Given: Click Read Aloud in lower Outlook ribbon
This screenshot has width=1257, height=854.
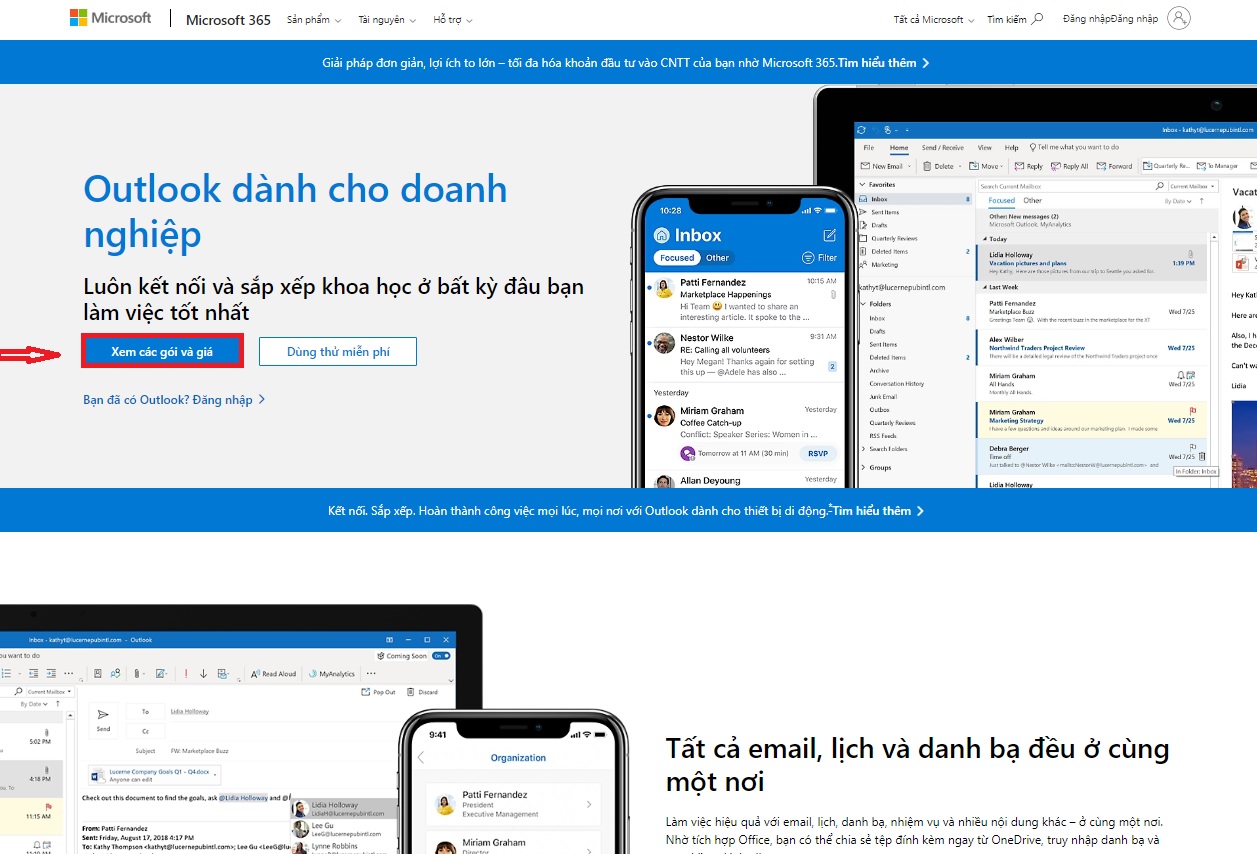Looking at the screenshot, I should tap(273, 674).
